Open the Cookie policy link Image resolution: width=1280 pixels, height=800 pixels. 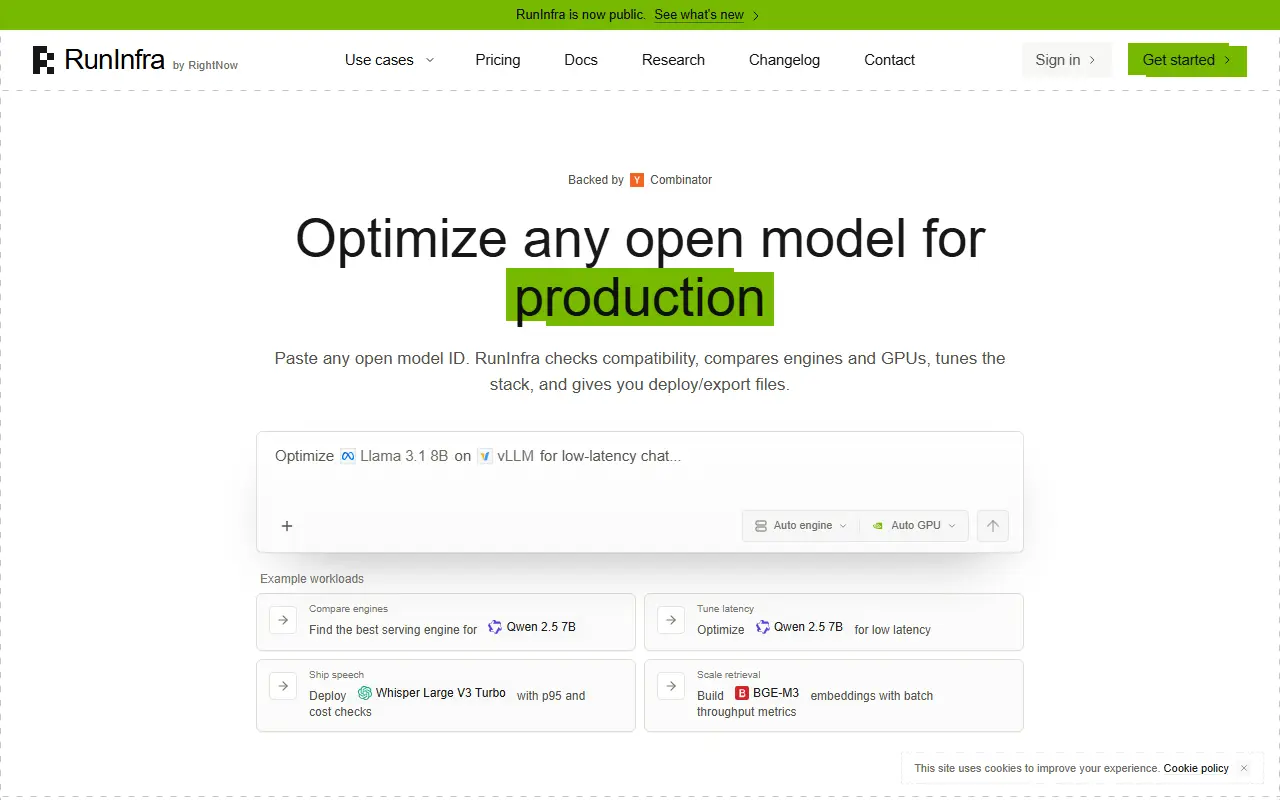point(1196,768)
